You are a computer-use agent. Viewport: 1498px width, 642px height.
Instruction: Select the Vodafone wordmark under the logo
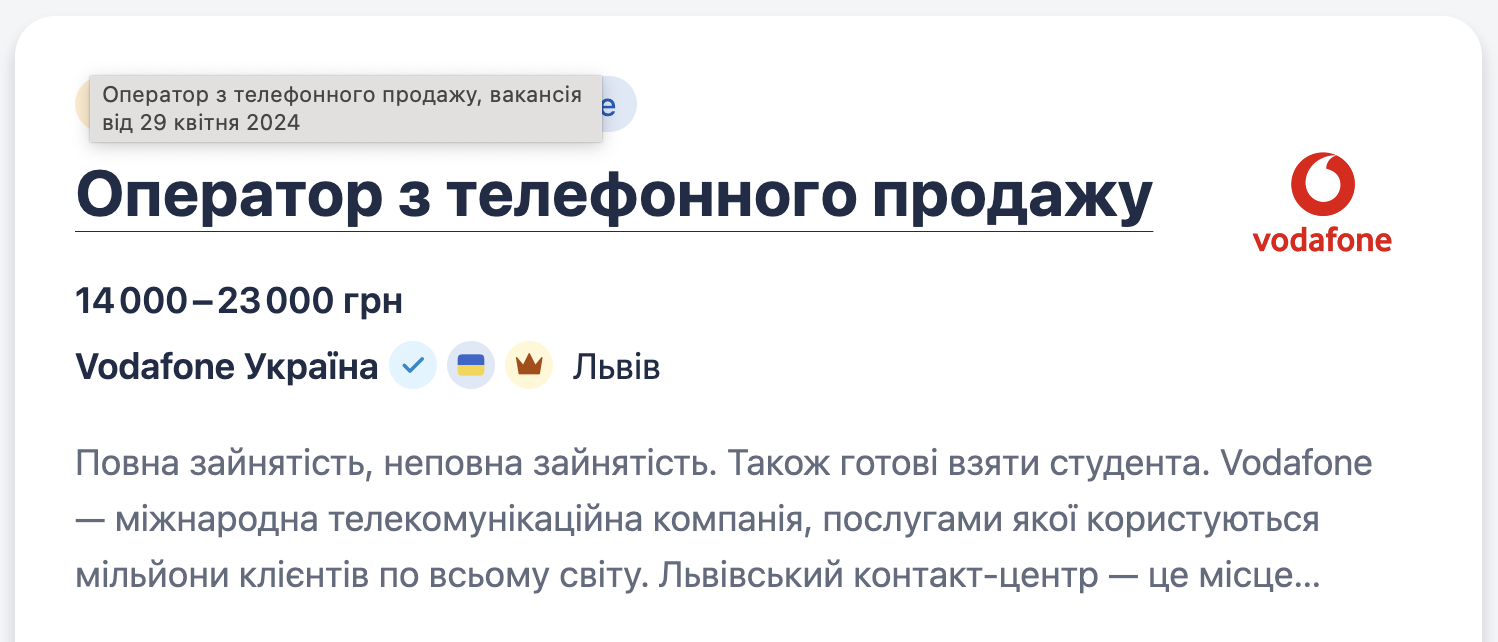[x=1322, y=240]
